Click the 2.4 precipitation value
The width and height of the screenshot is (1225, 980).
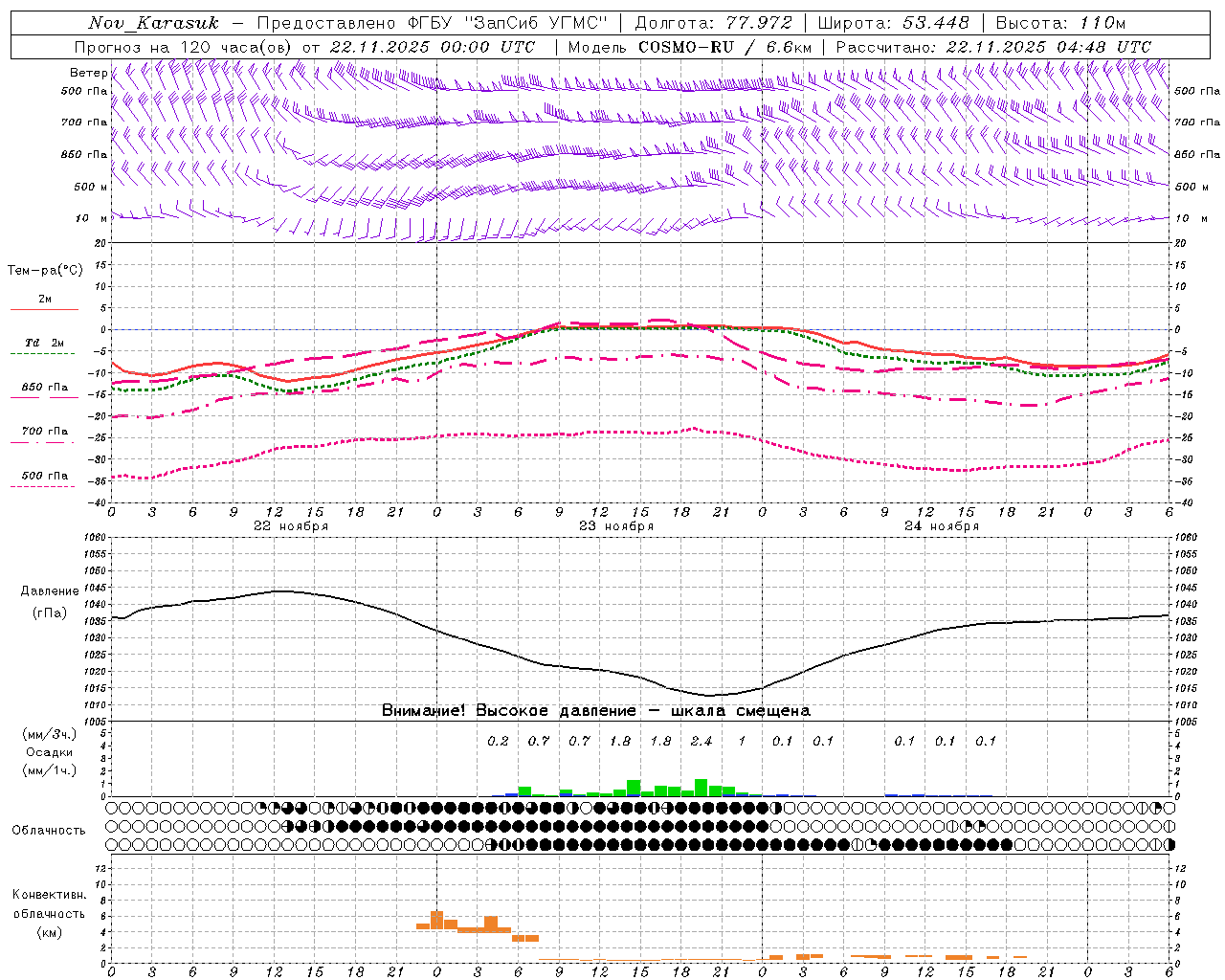tap(702, 741)
